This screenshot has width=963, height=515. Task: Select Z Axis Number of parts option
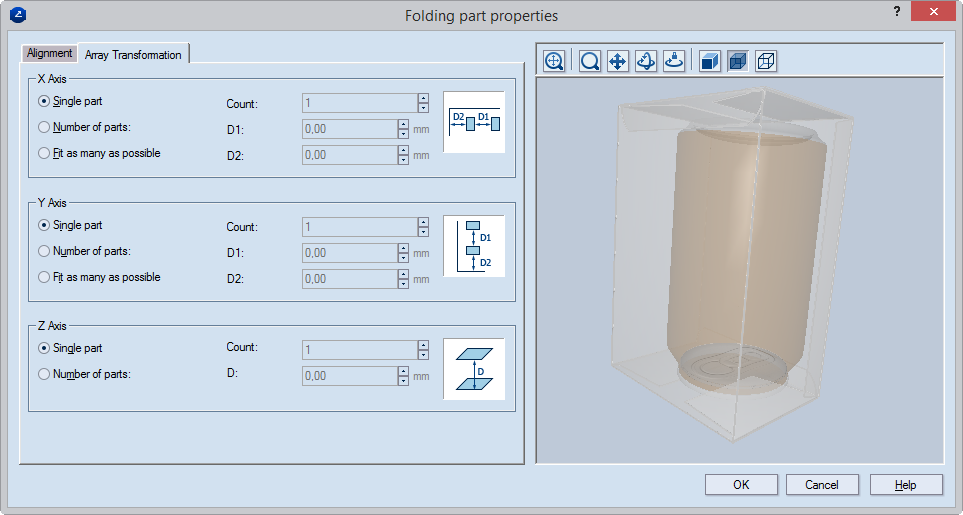43,374
